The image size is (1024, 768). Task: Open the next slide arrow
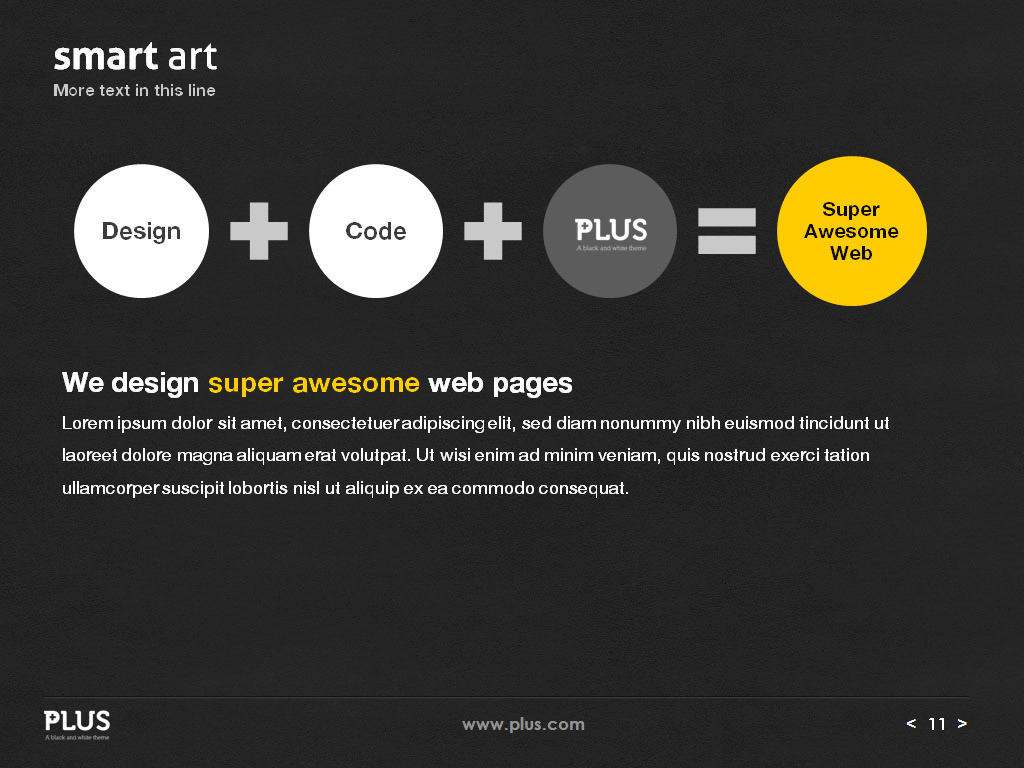[x=962, y=723]
